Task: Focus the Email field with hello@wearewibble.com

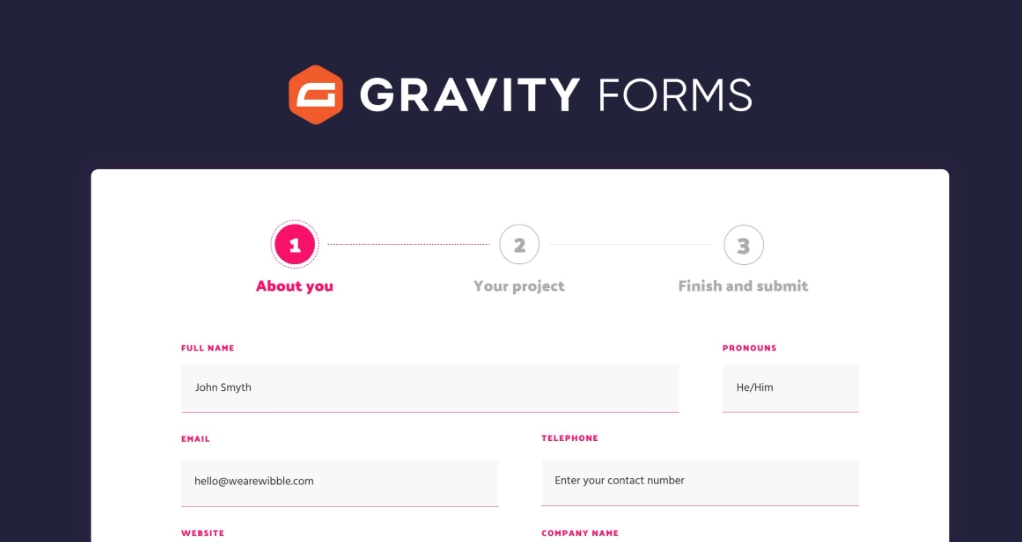Action: pos(340,483)
